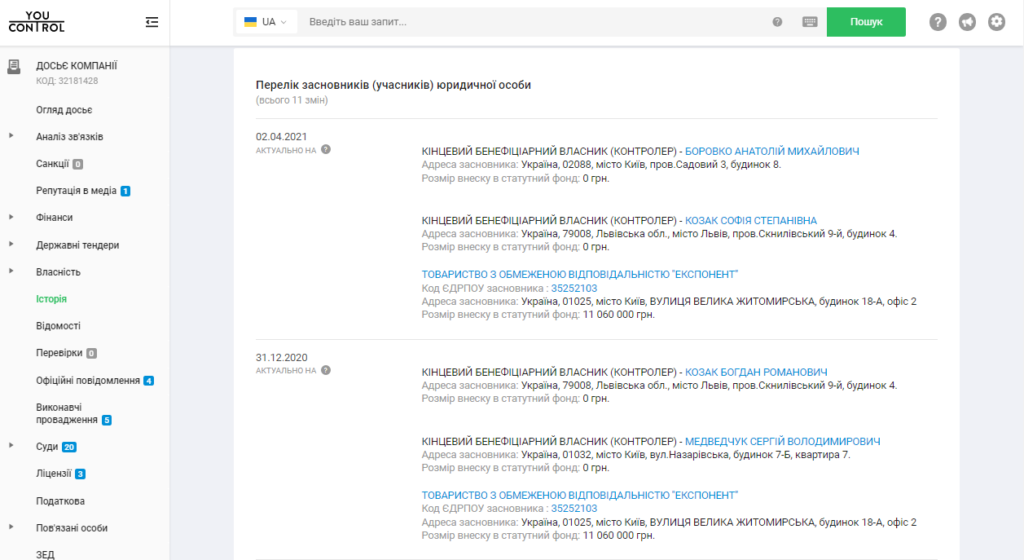Open Податкова menu item
This screenshot has width=1024, height=560.
click(60, 501)
